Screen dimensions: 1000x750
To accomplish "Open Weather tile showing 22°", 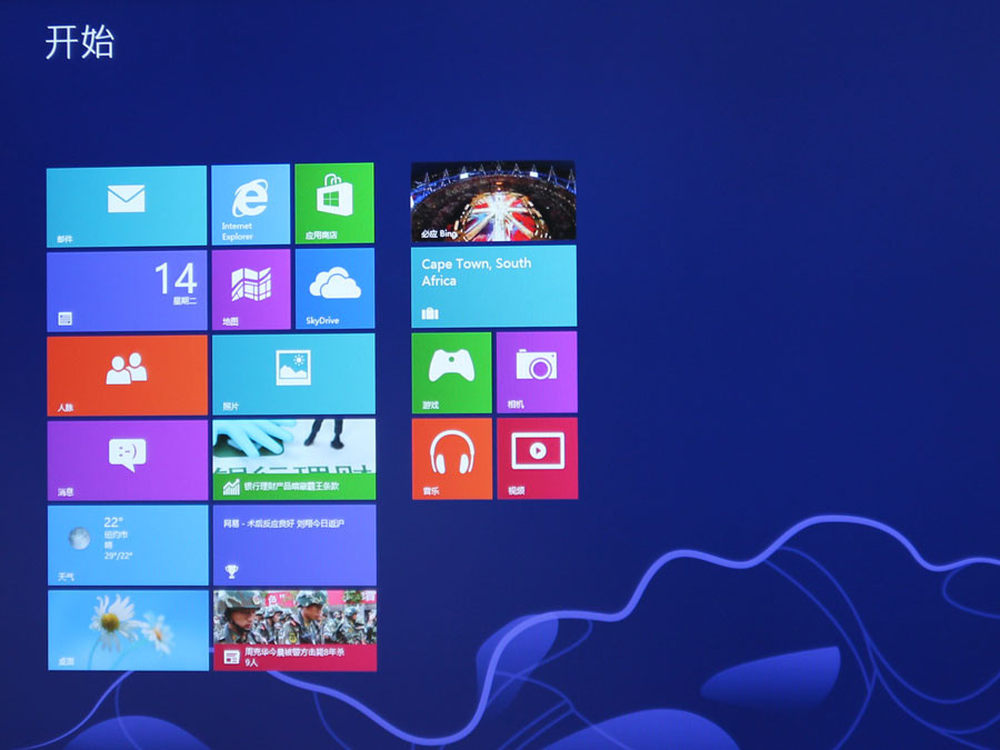I will click(127, 545).
